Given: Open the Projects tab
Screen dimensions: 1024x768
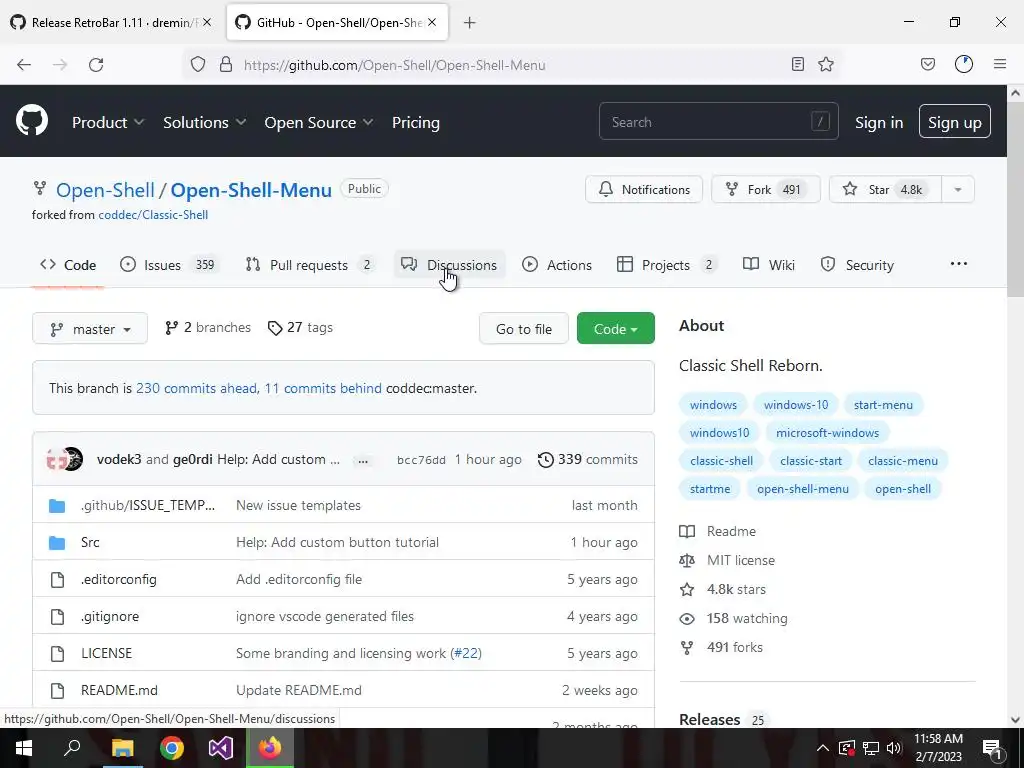Looking at the screenshot, I should pos(667,264).
